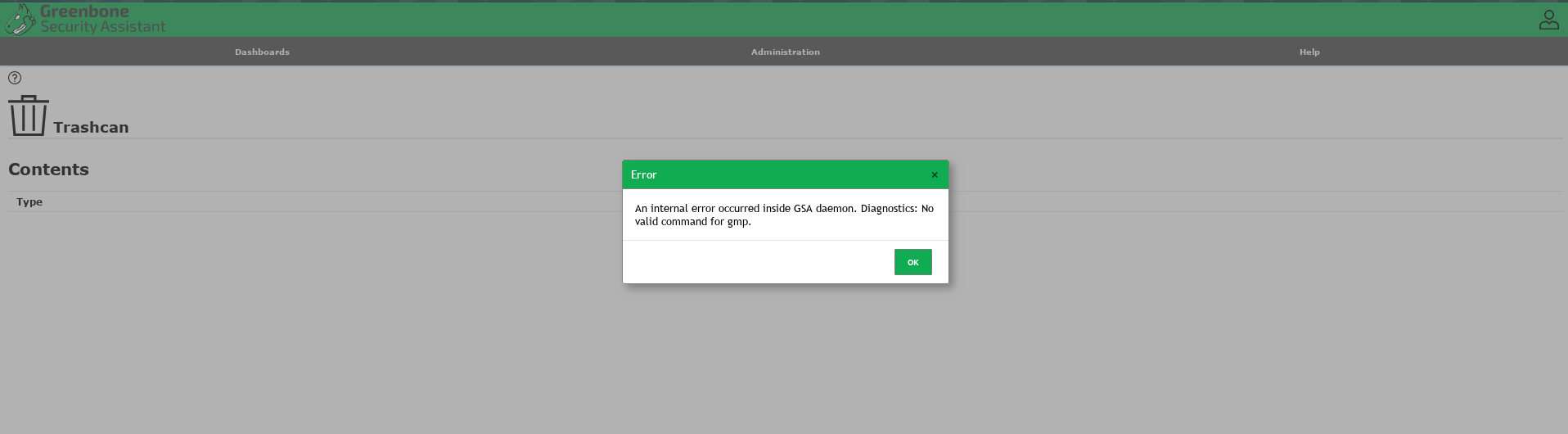Screen dimensions: 1568x434
Task: Click the Contents section heading
Action: (48, 170)
